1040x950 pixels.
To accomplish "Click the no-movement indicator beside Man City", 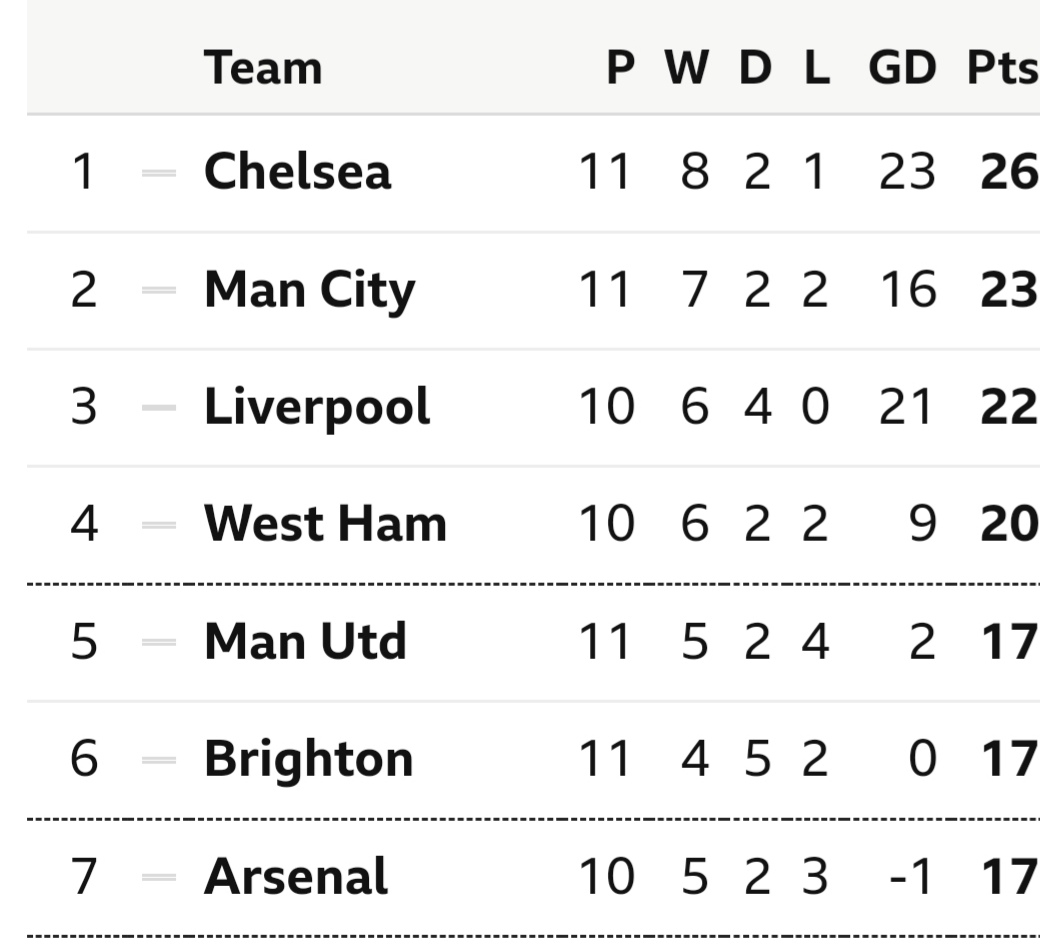I will click(159, 290).
